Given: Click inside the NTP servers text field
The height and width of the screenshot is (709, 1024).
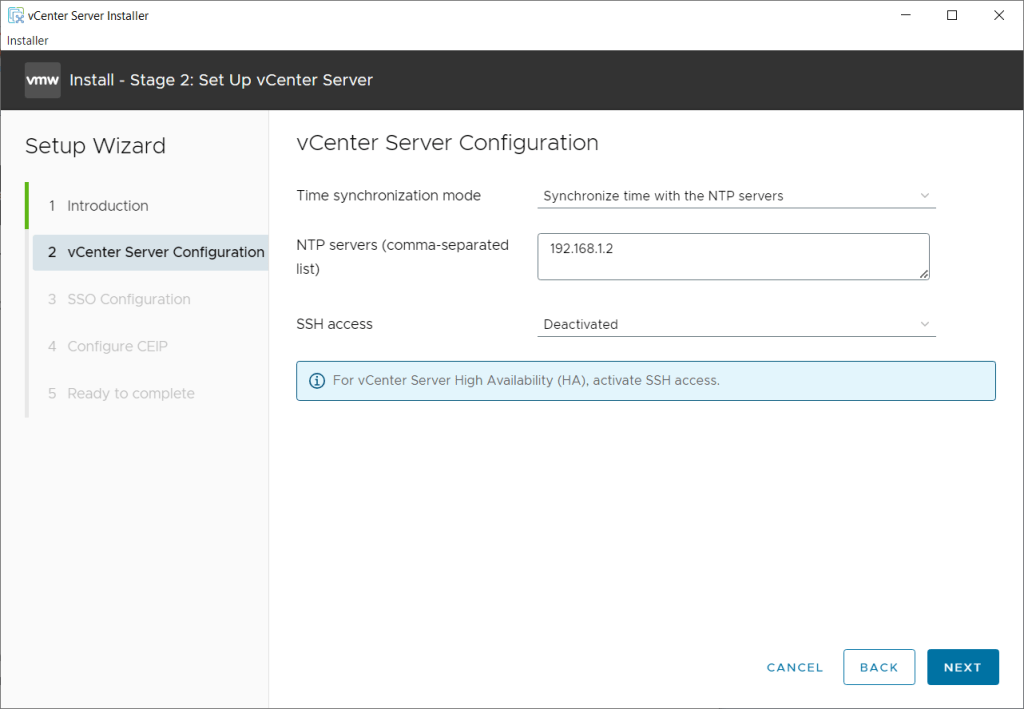Looking at the screenshot, I should pyautogui.click(x=730, y=255).
